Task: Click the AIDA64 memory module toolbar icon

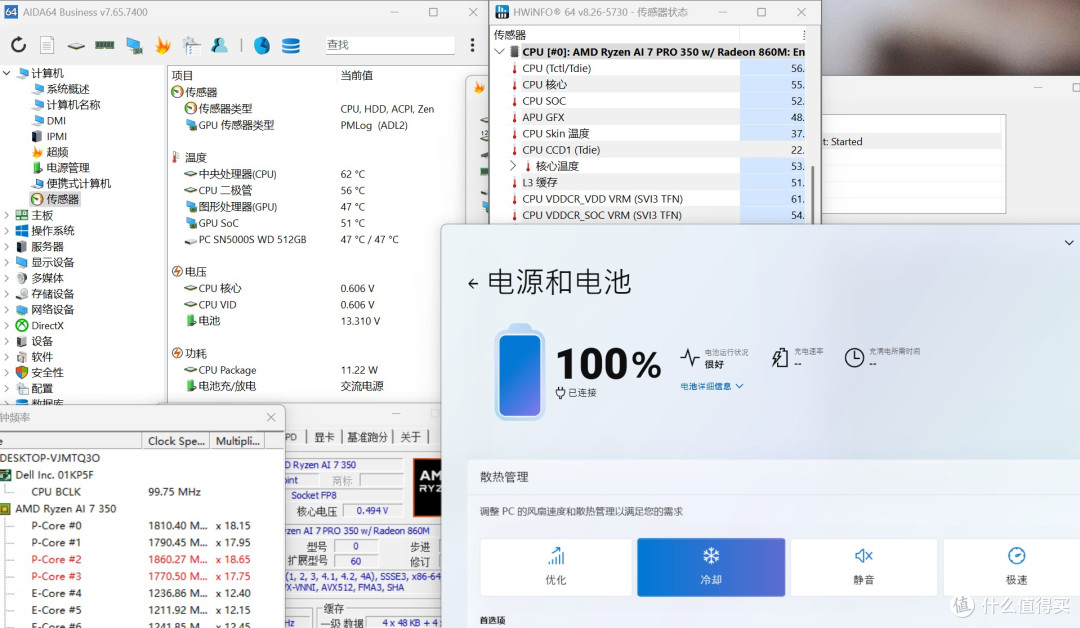Action: [x=105, y=45]
